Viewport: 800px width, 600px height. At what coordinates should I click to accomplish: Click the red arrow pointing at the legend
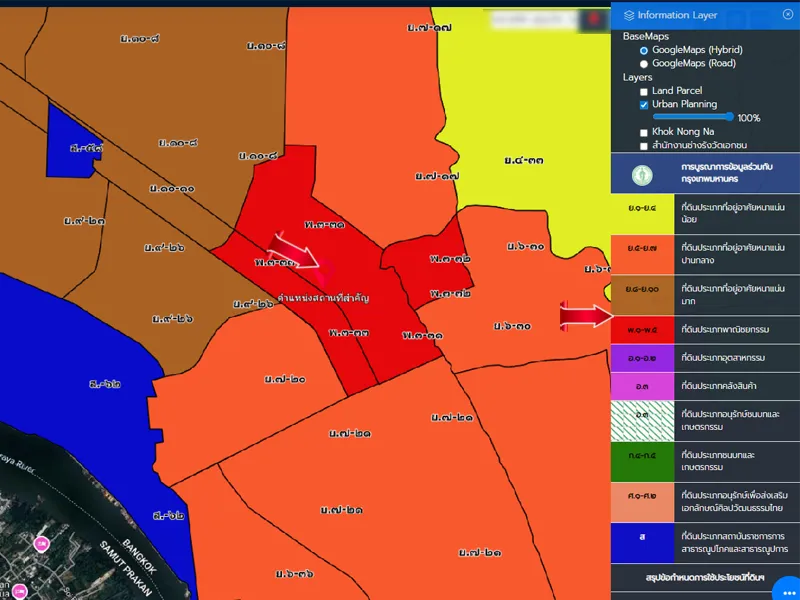[x=585, y=317]
